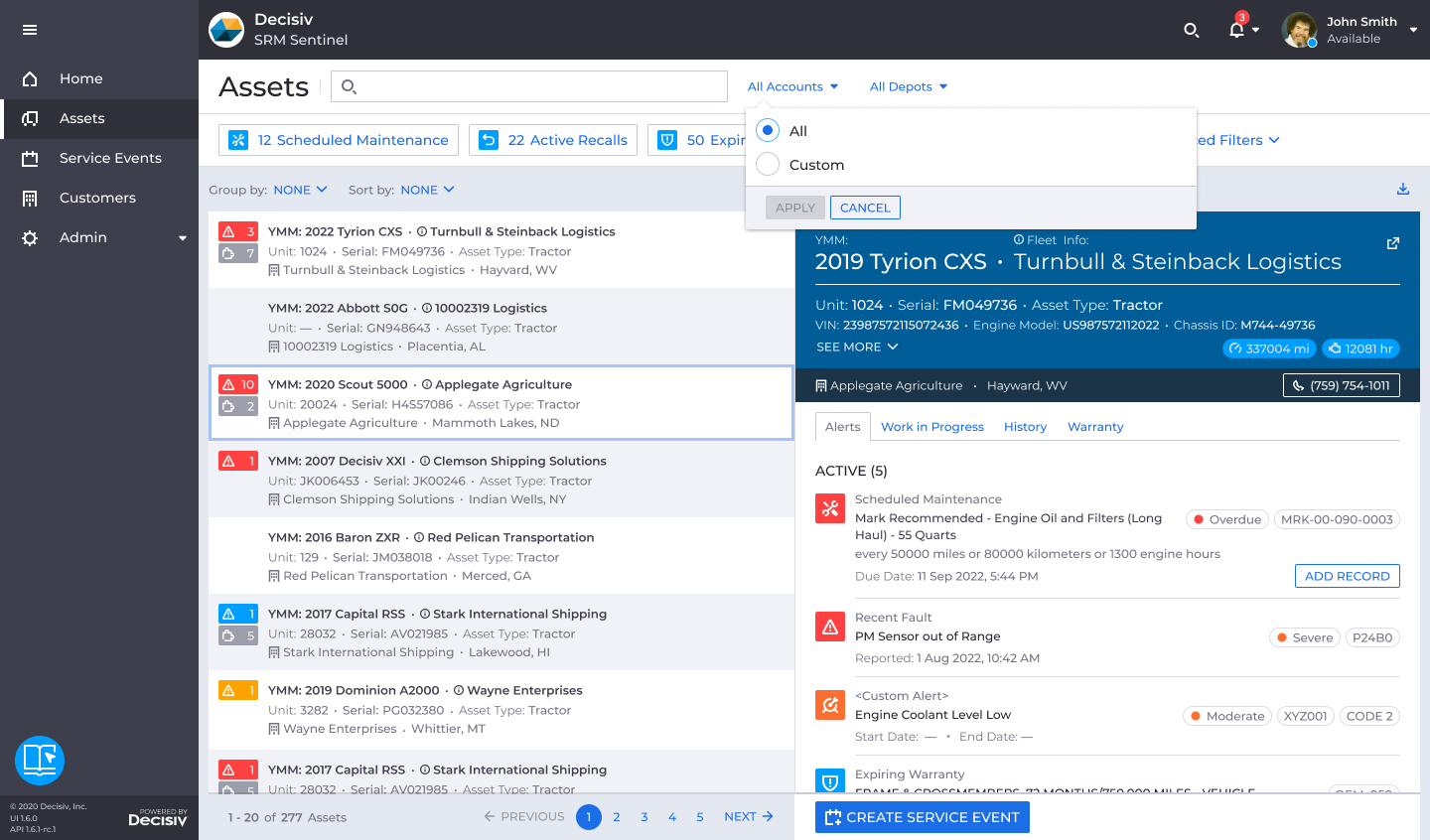
Task: Click the 12081 hr engine hours badge
Action: click(1360, 349)
